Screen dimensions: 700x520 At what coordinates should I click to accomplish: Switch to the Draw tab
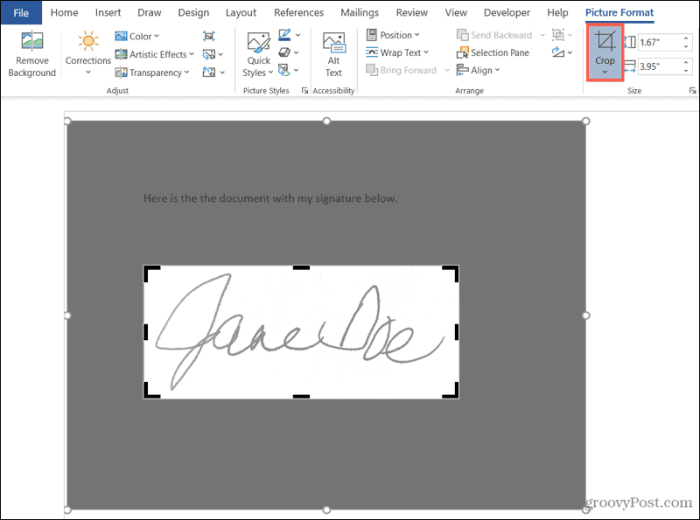149,12
